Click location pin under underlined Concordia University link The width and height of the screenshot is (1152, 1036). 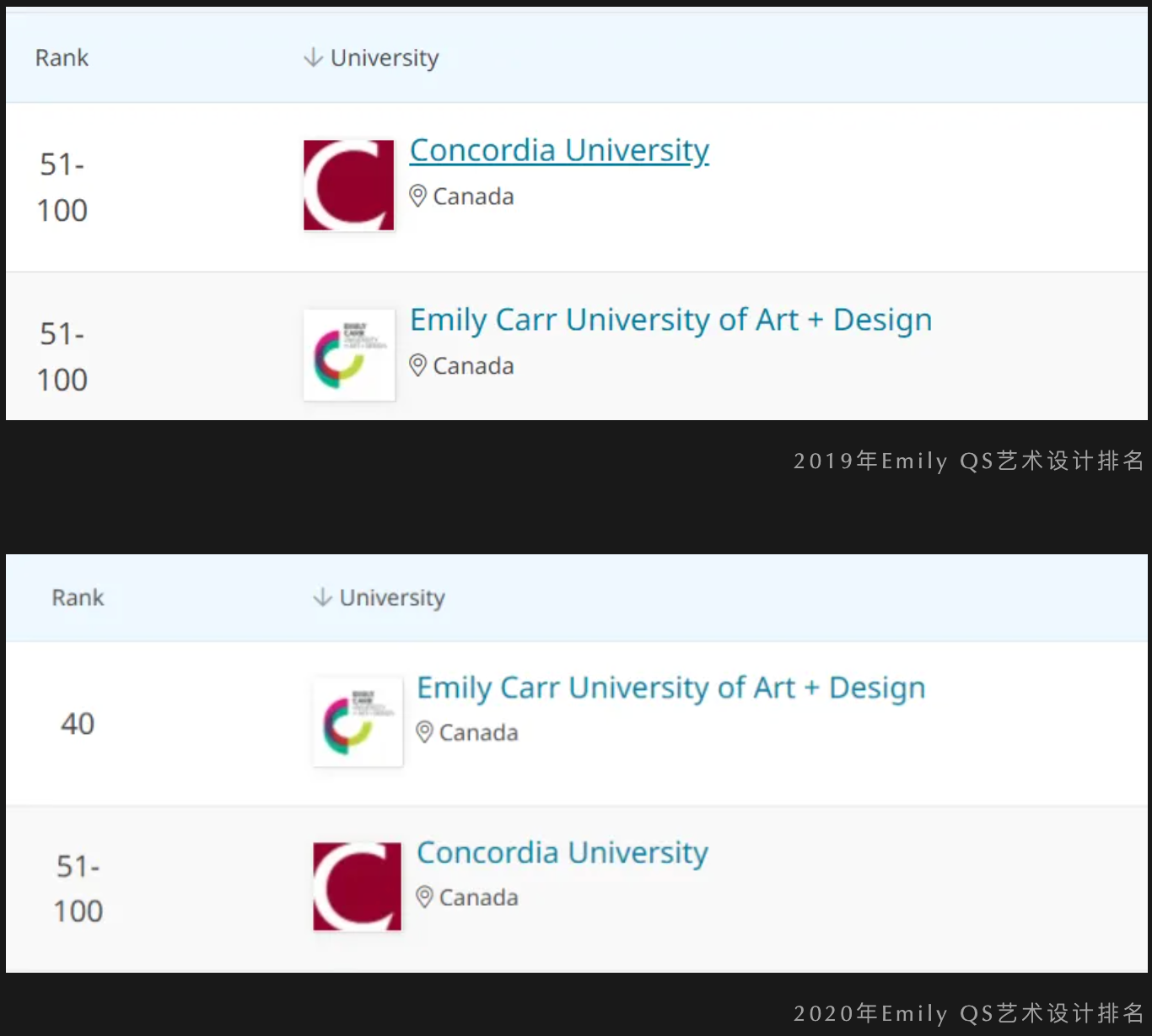pyautogui.click(x=417, y=197)
